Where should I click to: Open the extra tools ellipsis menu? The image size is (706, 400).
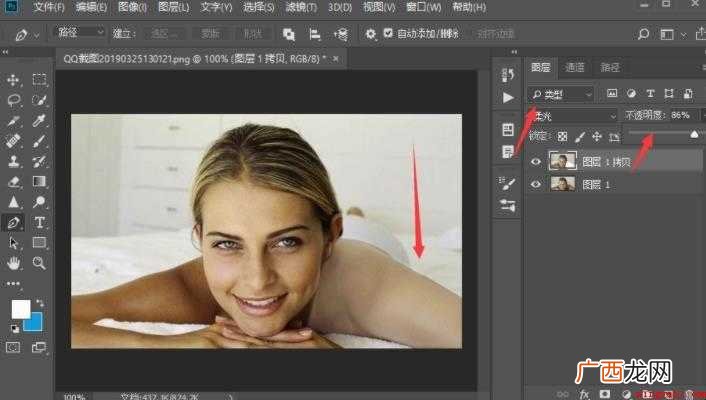(13, 284)
